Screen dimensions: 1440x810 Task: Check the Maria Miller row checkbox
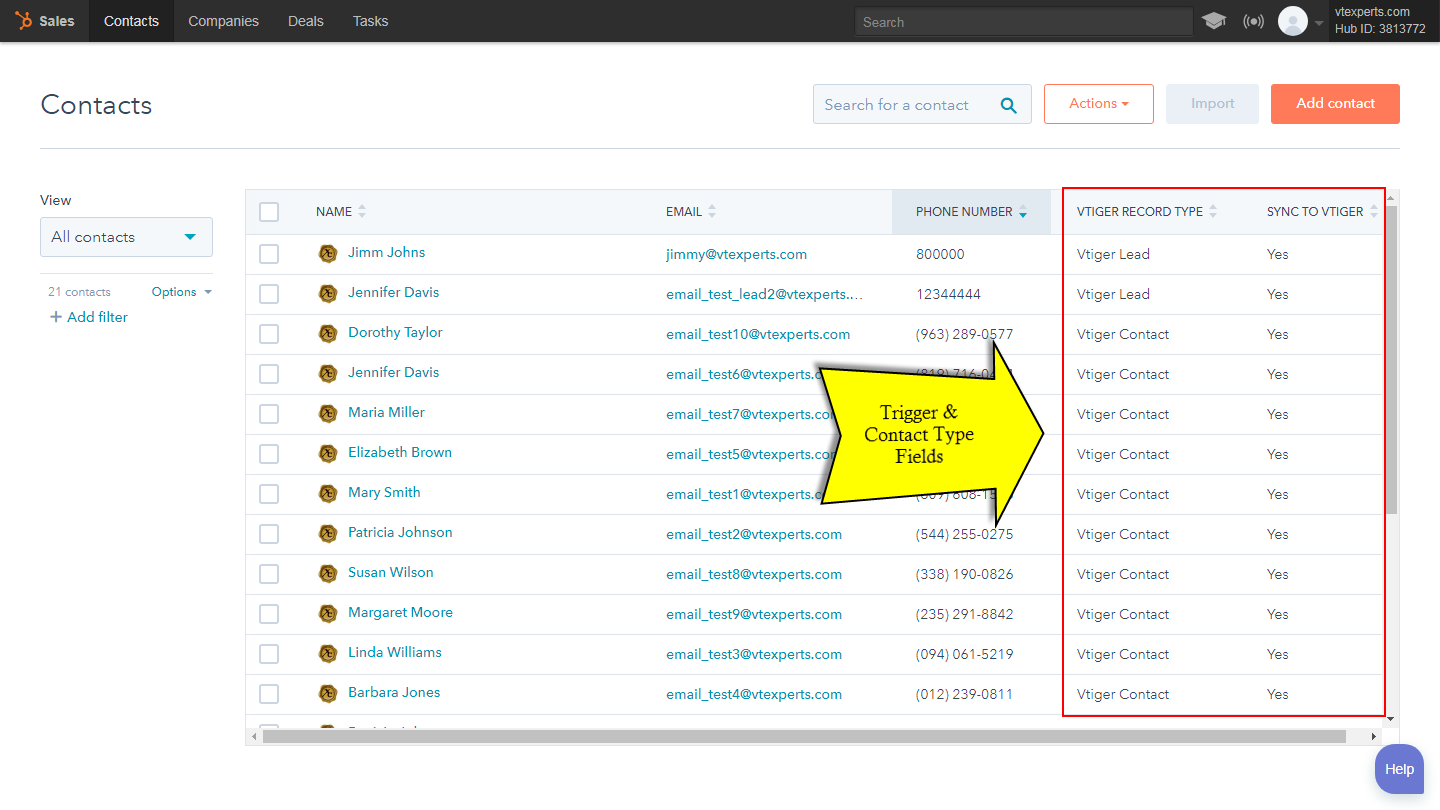click(269, 414)
